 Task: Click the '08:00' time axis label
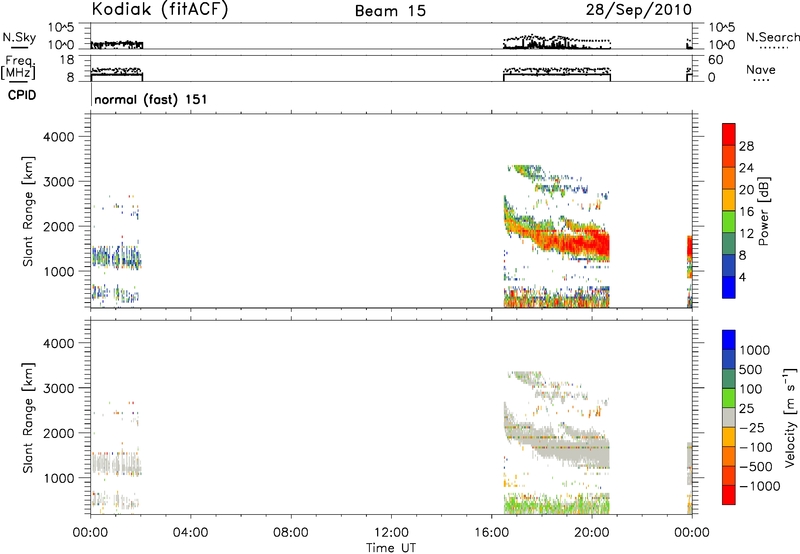point(290,533)
